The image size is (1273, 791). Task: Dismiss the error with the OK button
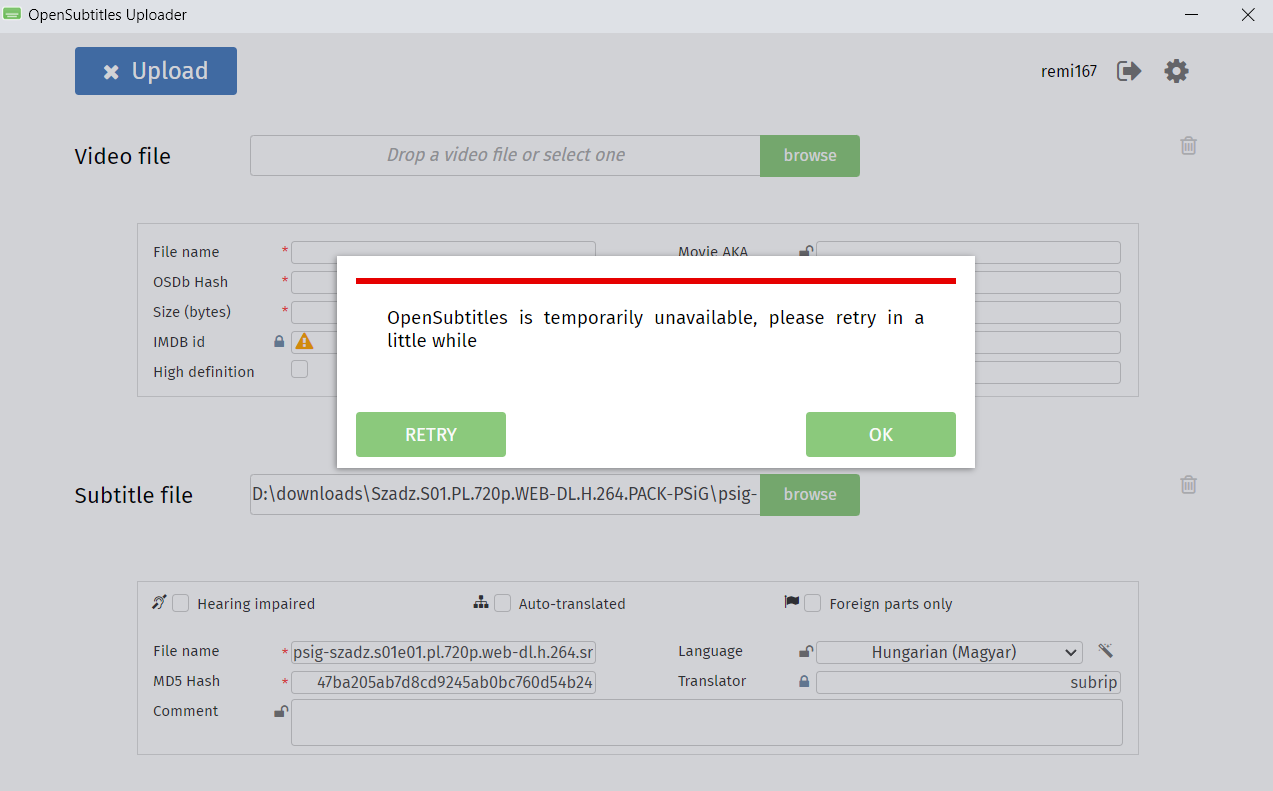click(881, 435)
